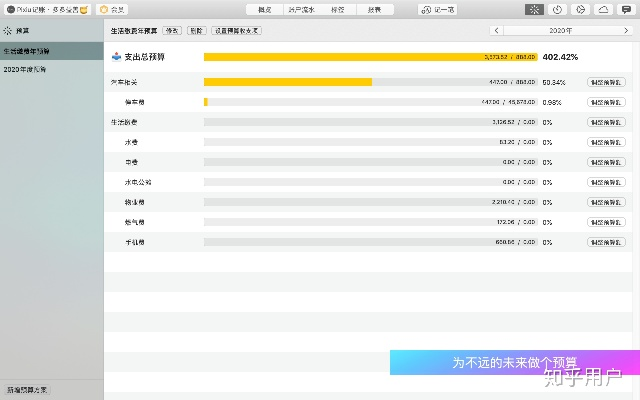Screen dimensions: 640x400
Task: Click the 预算 header icon in the sidebar
Action: coord(8,31)
